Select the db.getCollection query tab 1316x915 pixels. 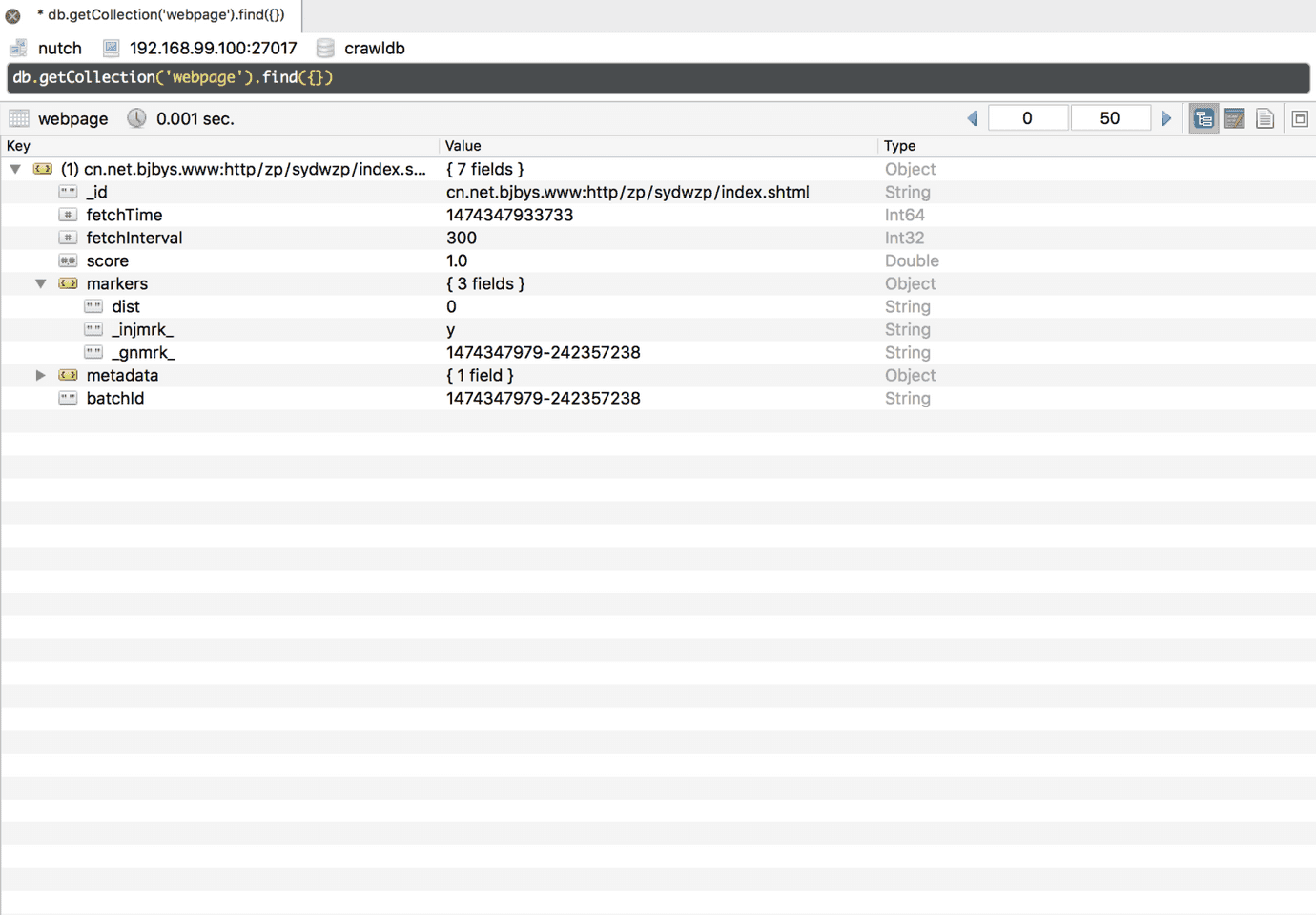[x=160, y=15]
